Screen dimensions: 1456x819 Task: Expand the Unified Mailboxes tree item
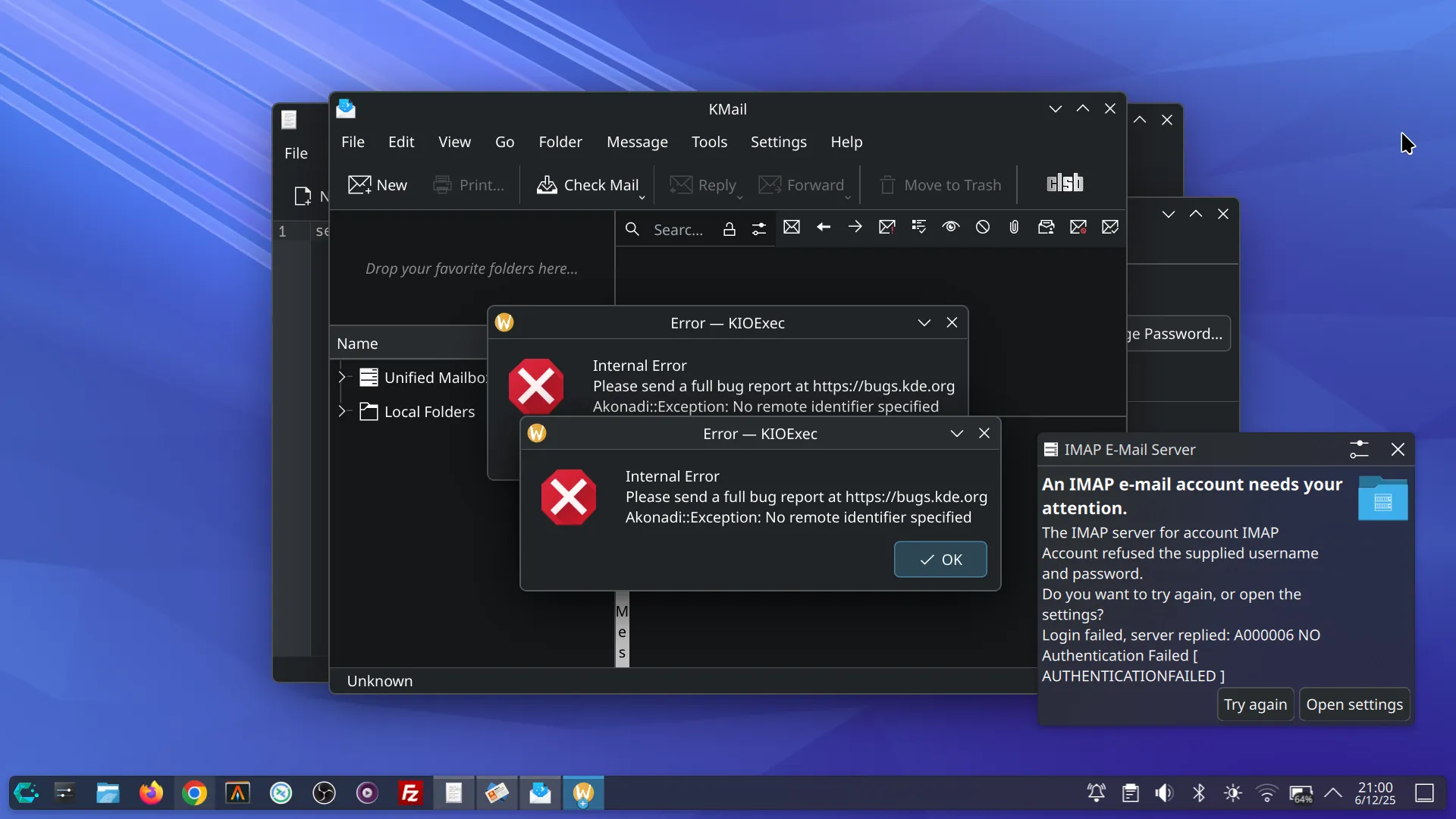pos(342,377)
